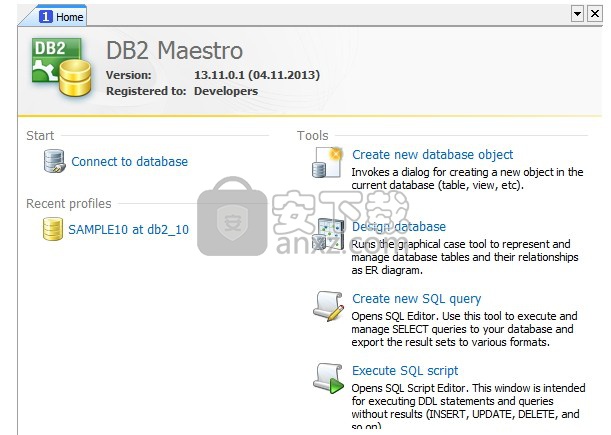
Task: Close the Home tab with X button
Action: (x=595, y=14)
